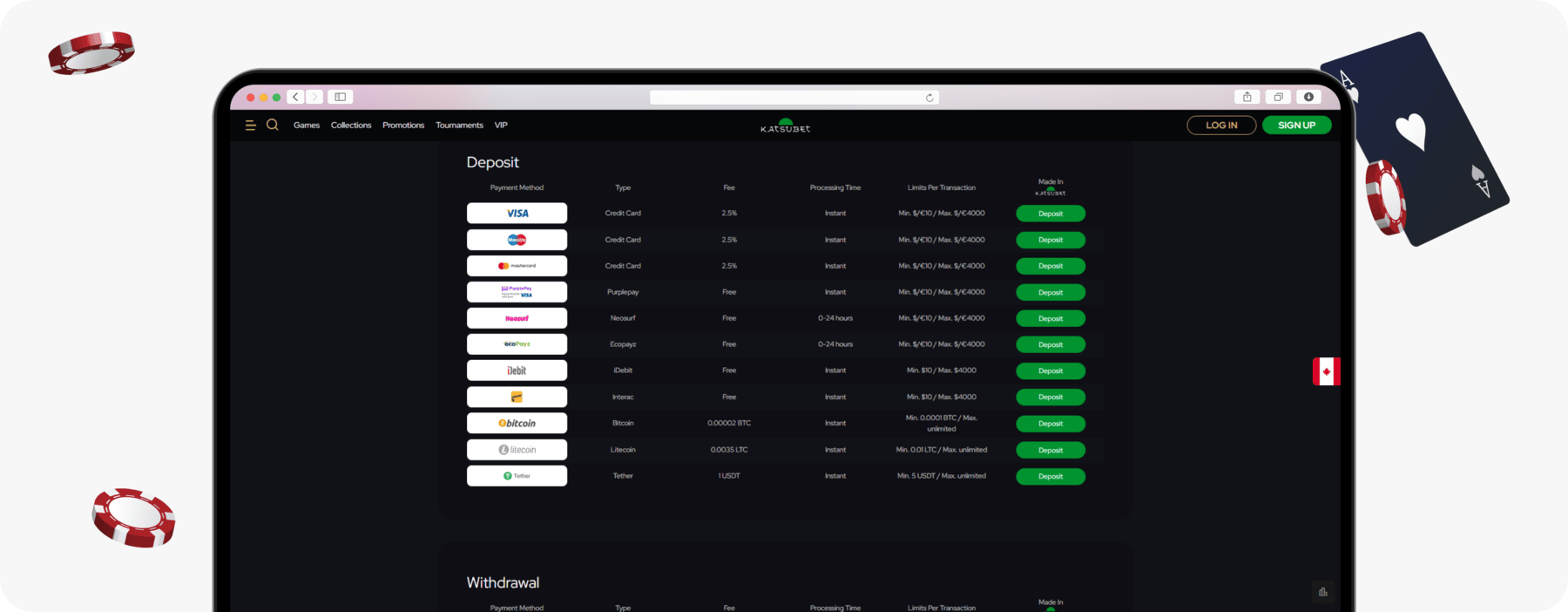Click the KatsuBet logo

(785, 126)
